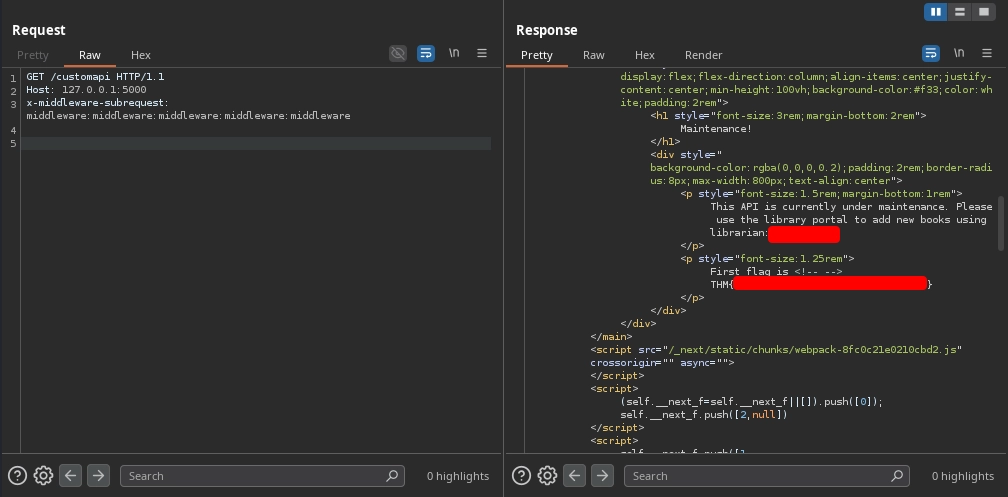Select side-by-side split layout icon

(937, 12)
